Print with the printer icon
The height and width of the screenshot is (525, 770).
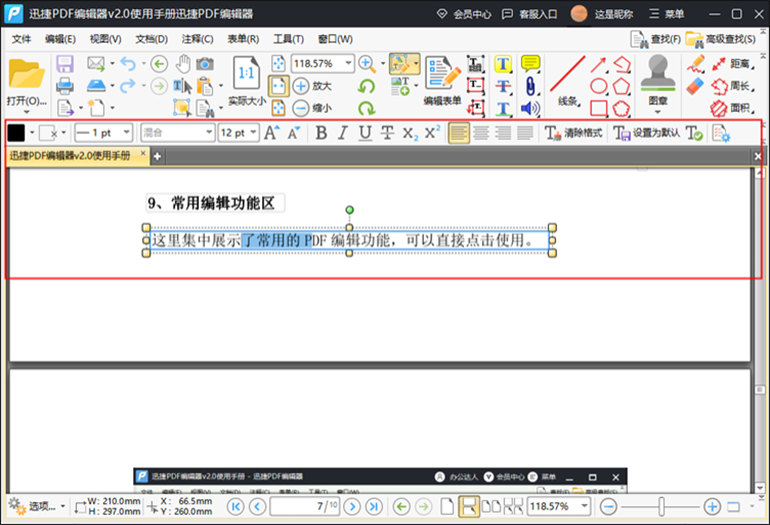64,86
